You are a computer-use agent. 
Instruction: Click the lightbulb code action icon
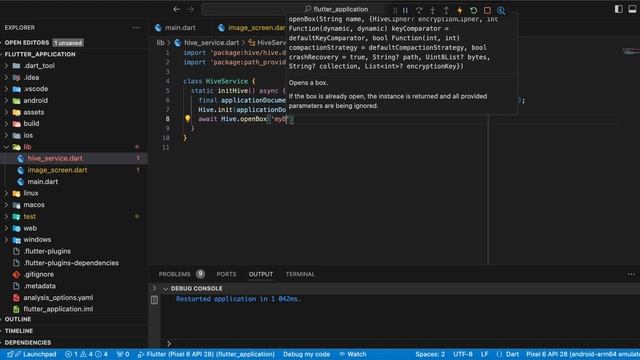187,118
